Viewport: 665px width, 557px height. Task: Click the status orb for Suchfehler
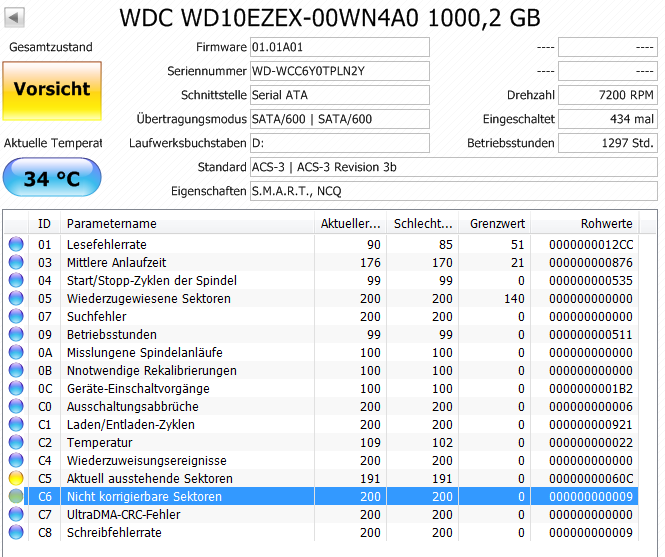(16, 316)
